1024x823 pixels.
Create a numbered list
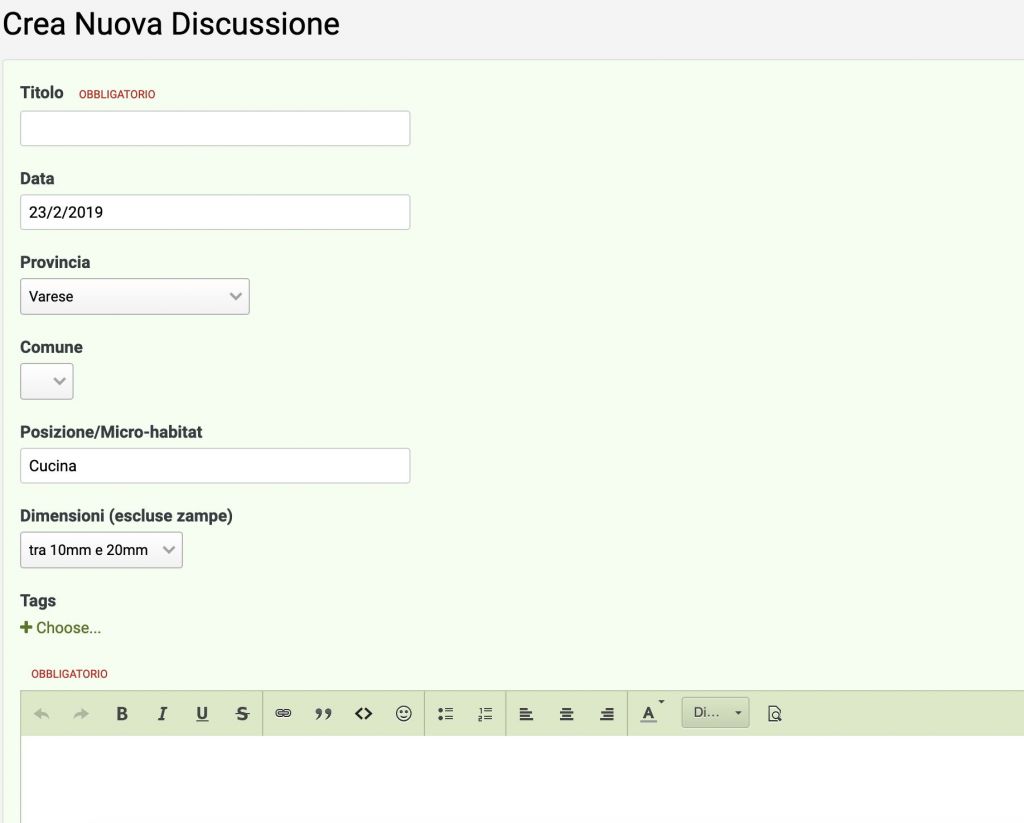click(485, 714)
